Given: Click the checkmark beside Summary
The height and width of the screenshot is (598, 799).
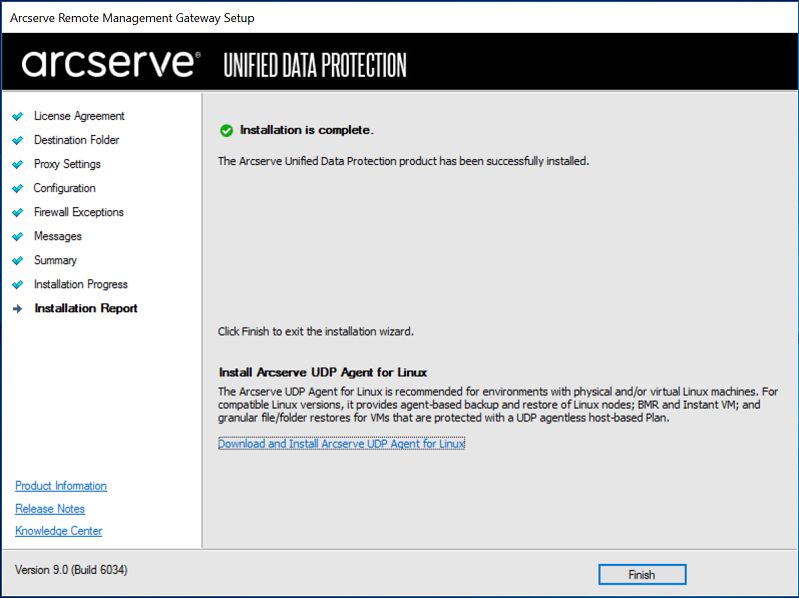Looking at the screenshot, I should tap(18, 260).
